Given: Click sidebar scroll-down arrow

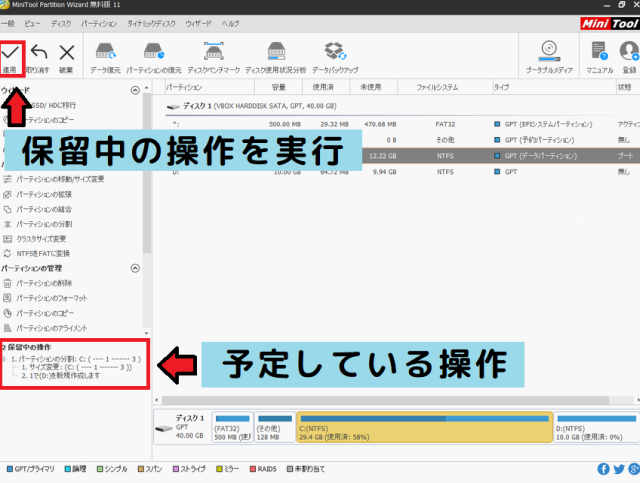Looking at the screenshot, I should [147, 333].
